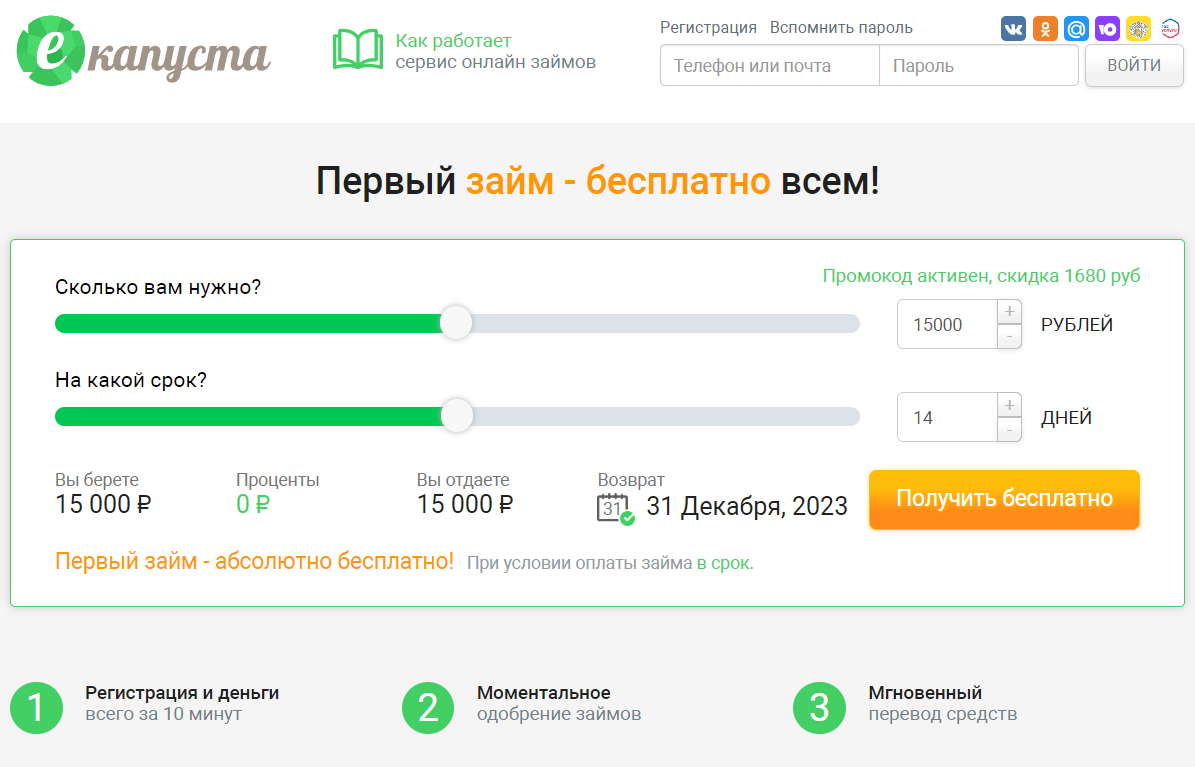The image size is (1195, 767).
Task: Click 'Регистрация и деньги' step title
Action: click(182, 693)
